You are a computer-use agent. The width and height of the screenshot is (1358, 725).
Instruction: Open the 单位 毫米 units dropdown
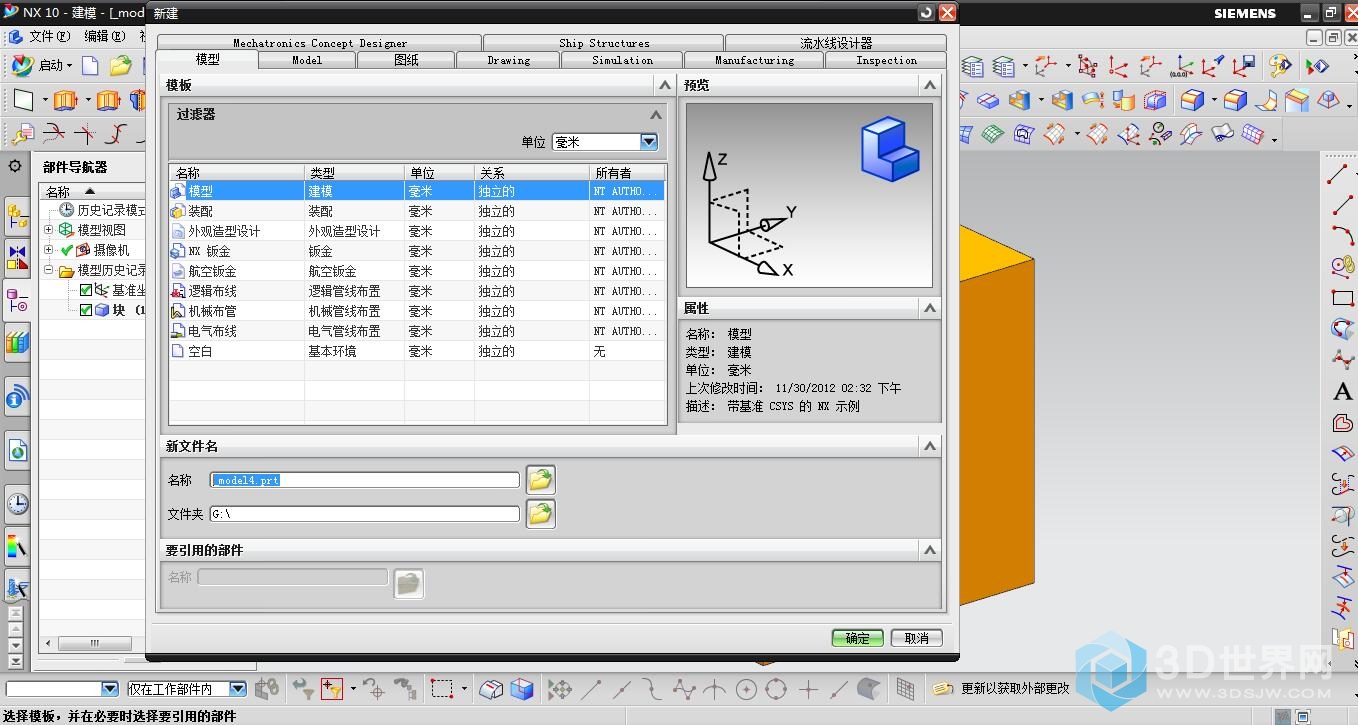pyautogui.click(x=649, y=142)
